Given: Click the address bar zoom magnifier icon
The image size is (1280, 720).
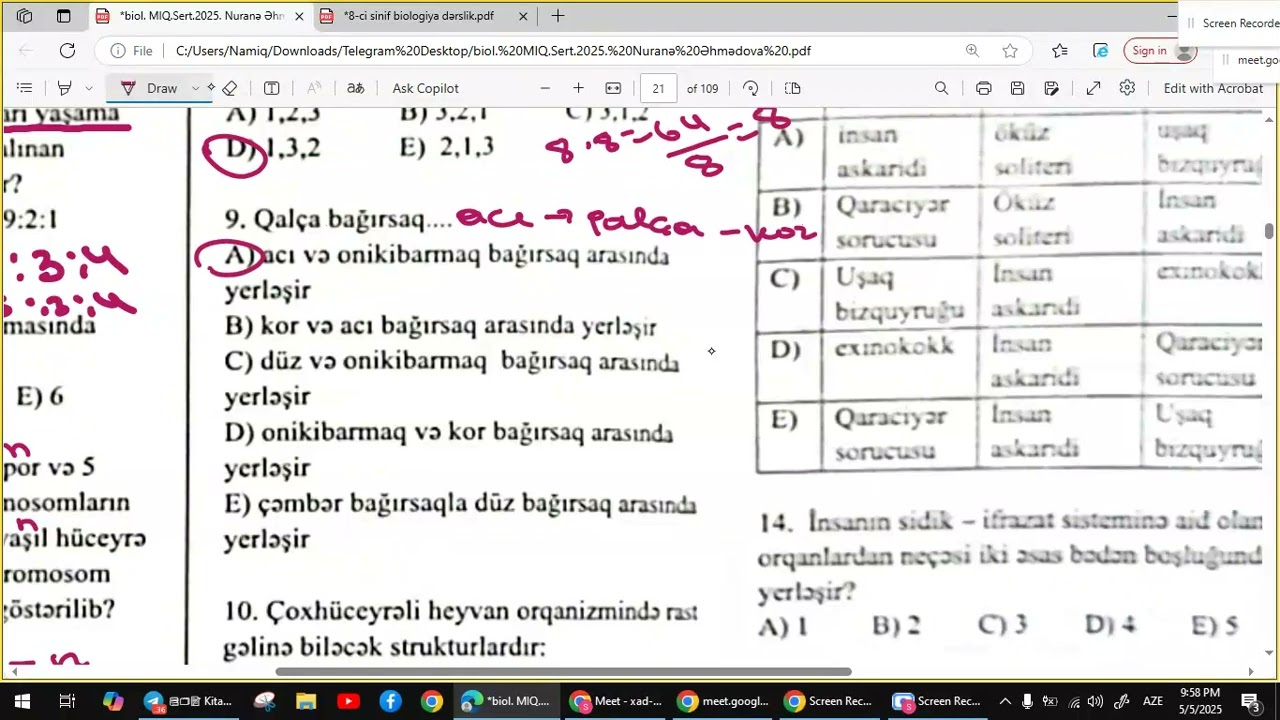Looking at the screenshot, I should click(972, 51).
